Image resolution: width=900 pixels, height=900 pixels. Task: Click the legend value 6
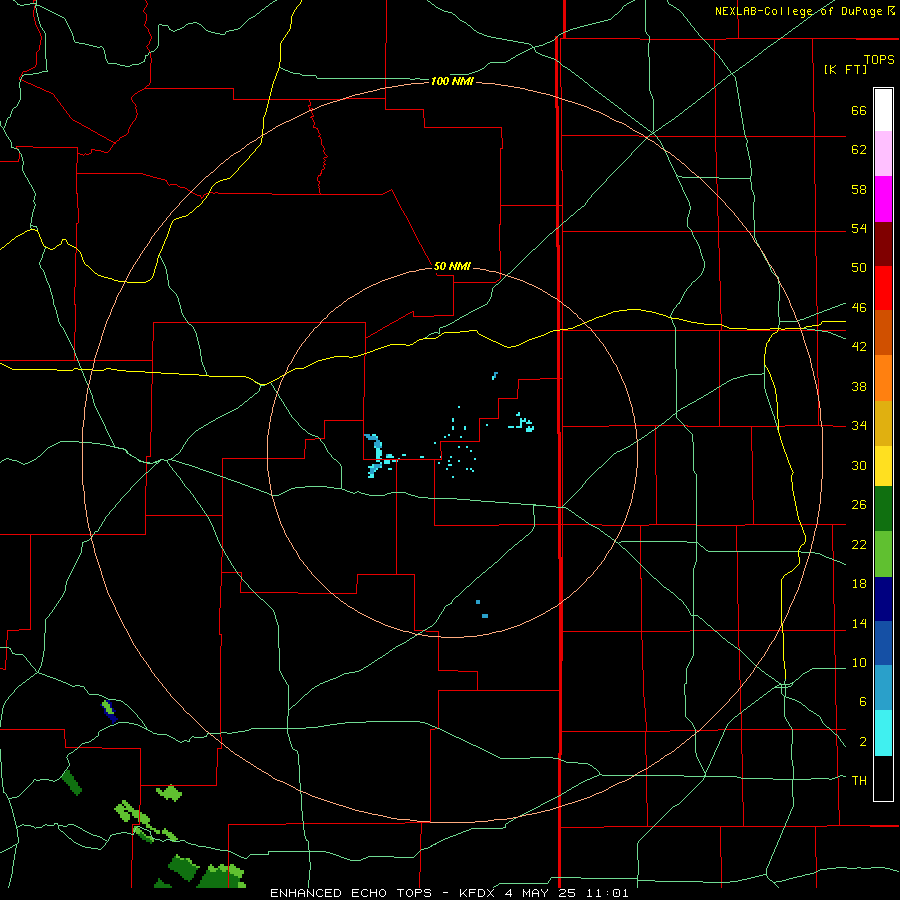tap(862, 701)
